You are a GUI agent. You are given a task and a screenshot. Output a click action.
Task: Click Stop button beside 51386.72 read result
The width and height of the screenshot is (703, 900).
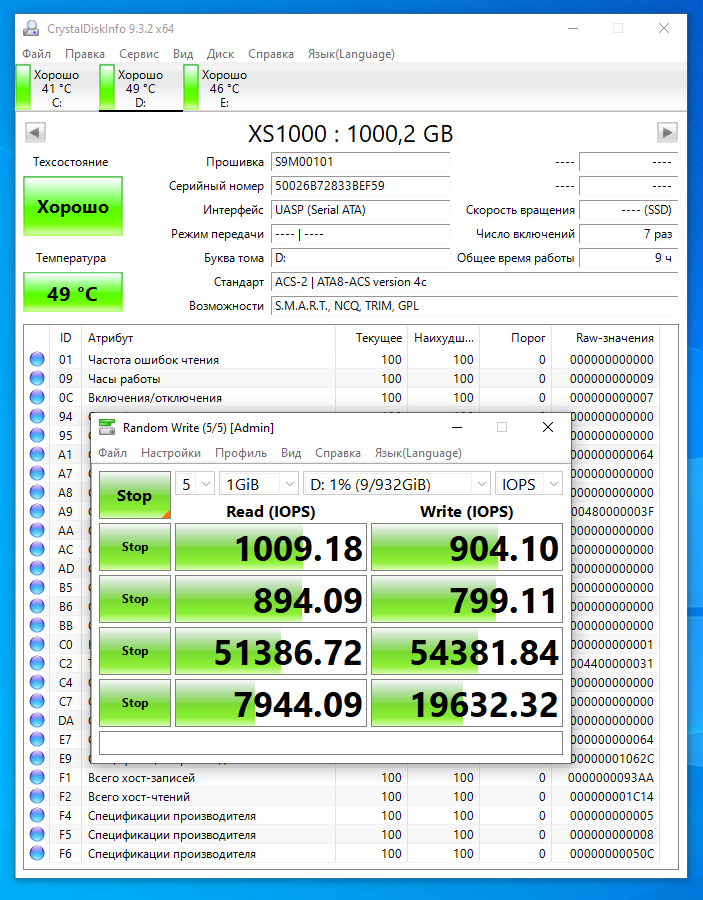[x=135, y=651]
